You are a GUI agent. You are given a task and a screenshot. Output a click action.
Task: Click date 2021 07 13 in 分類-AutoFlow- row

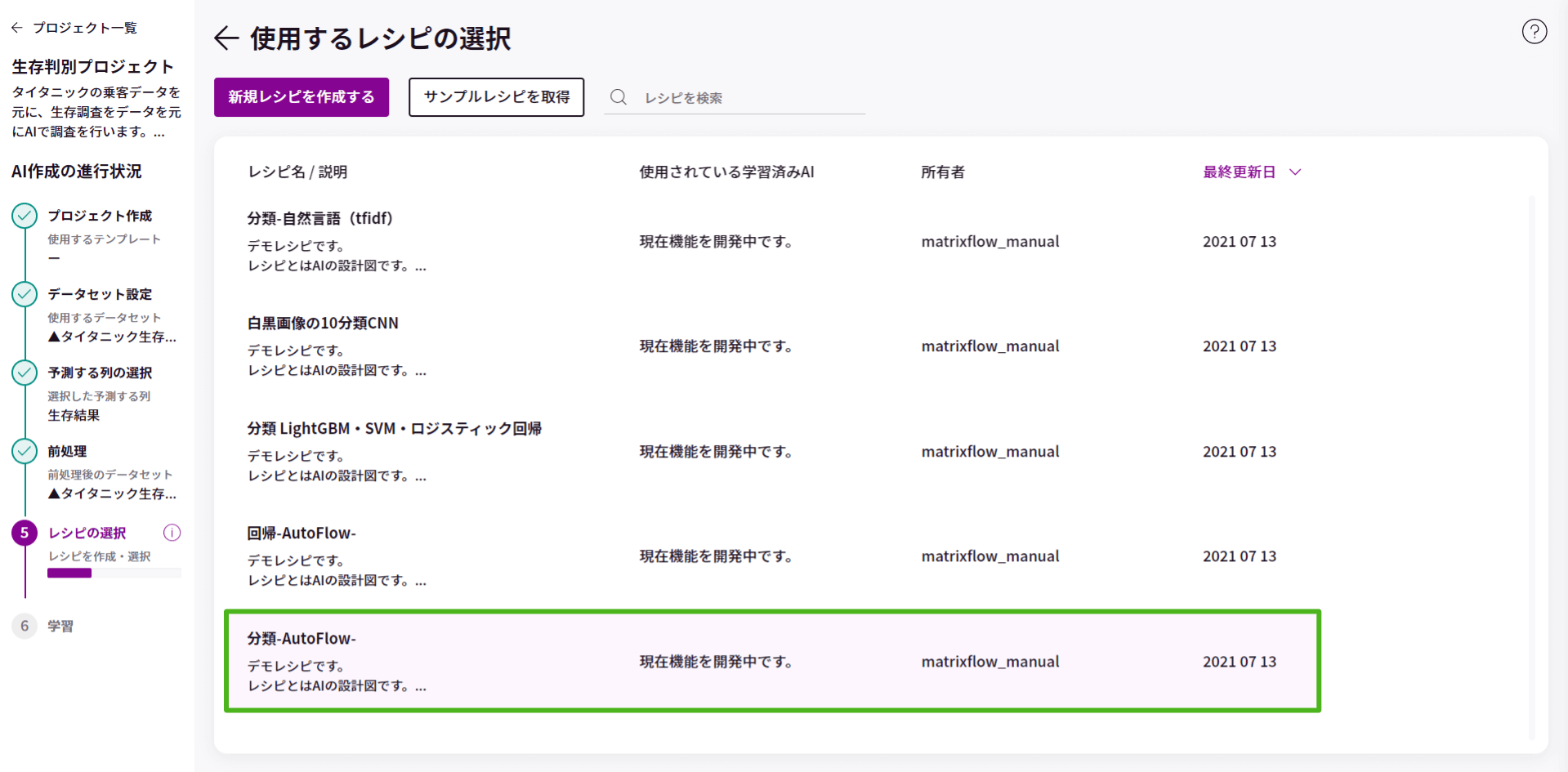1240,662
